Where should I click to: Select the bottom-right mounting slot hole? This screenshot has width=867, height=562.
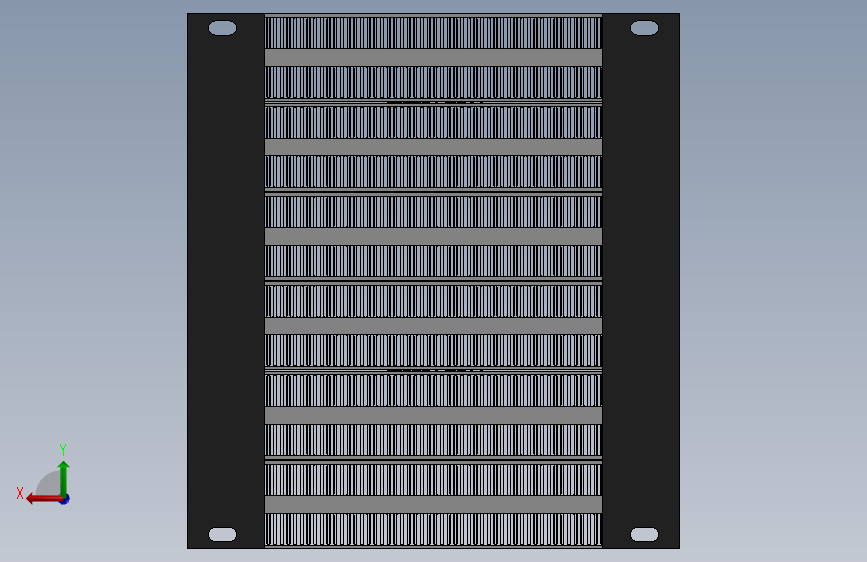click(644, 534)
